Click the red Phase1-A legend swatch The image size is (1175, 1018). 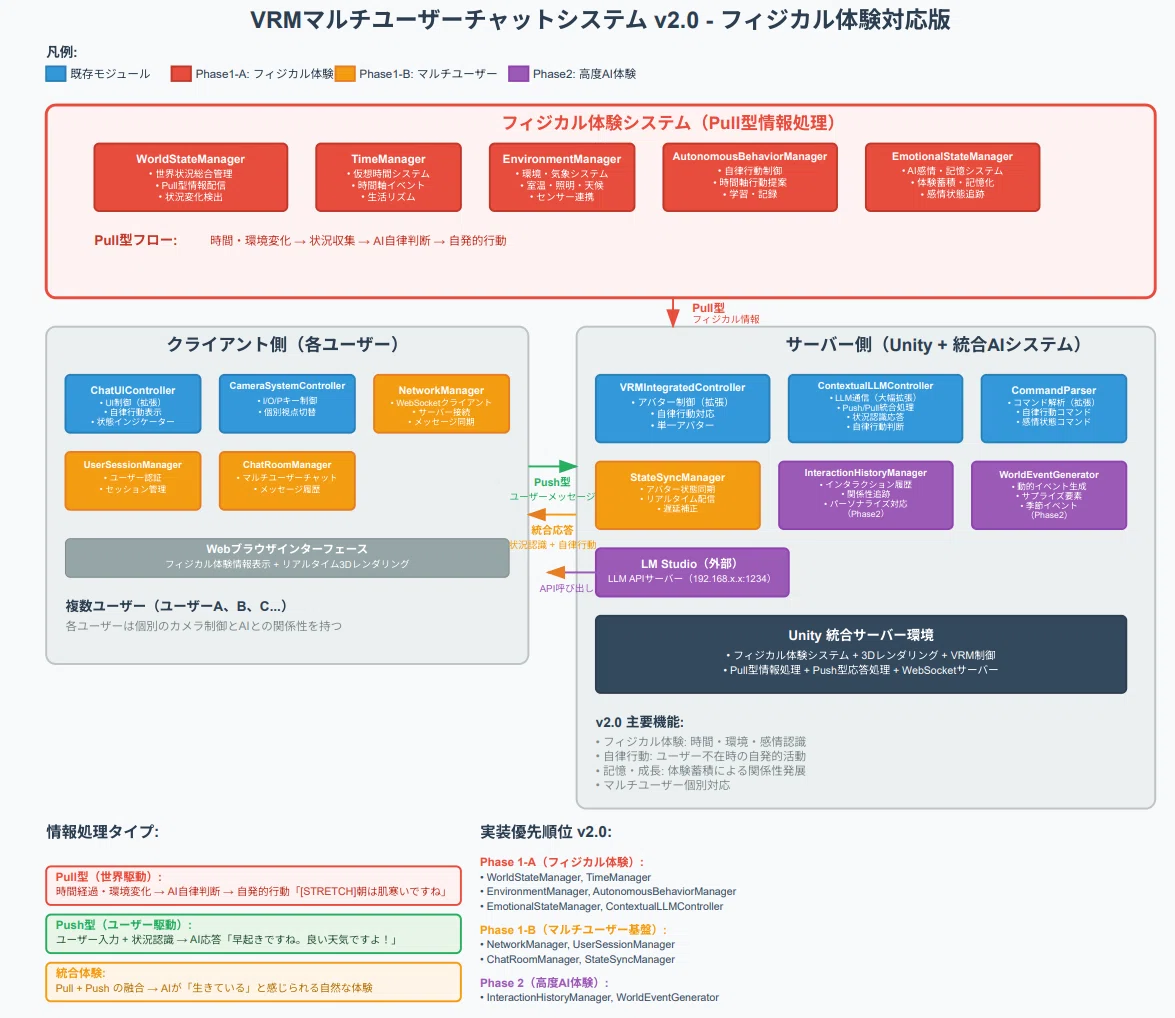181,73
